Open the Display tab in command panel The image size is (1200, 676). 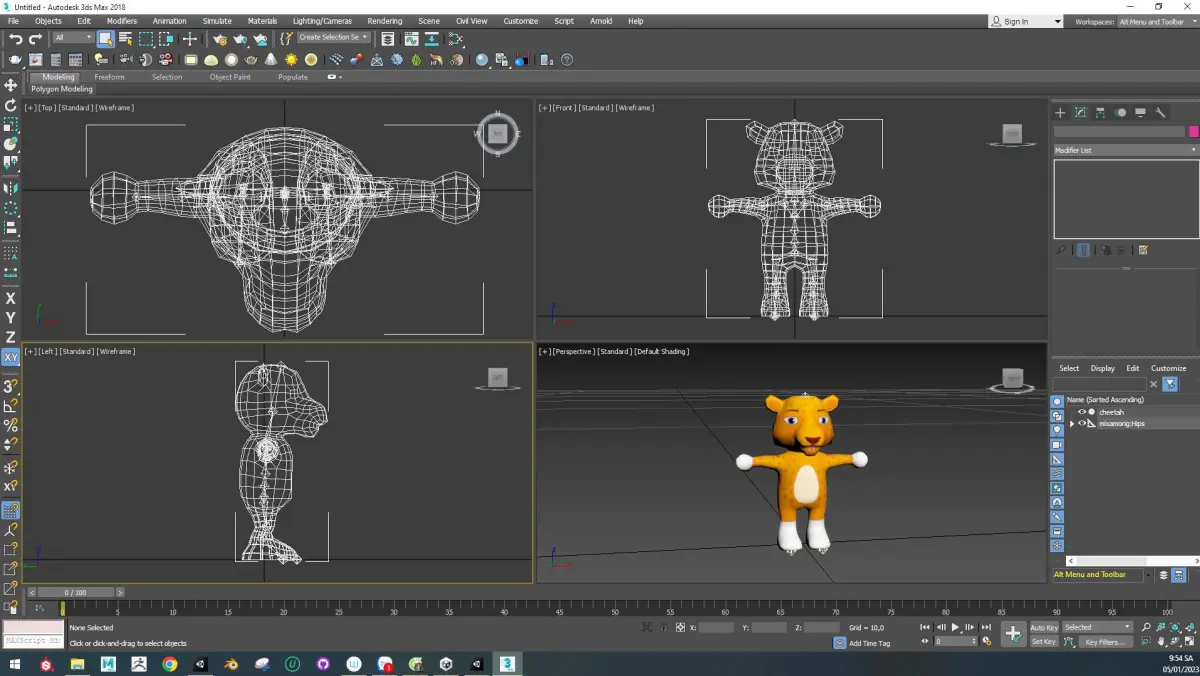1141,112
